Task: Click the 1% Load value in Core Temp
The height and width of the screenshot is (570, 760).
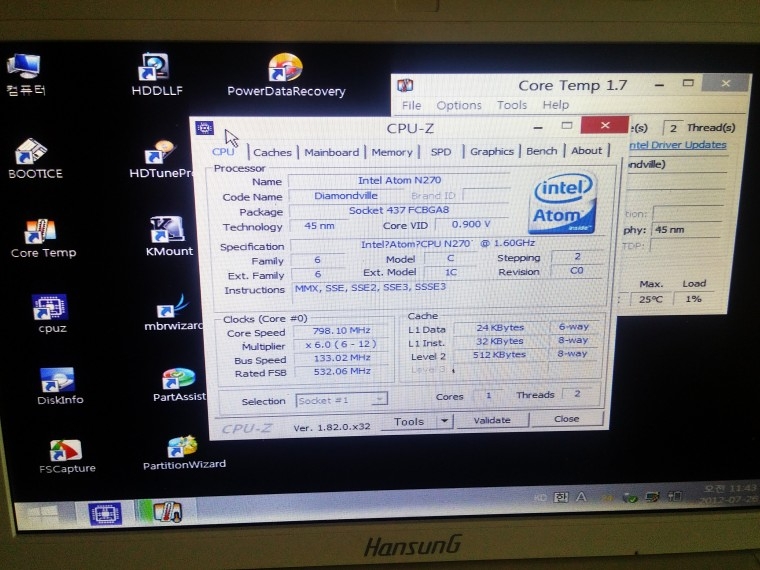Action: (694, 299)
